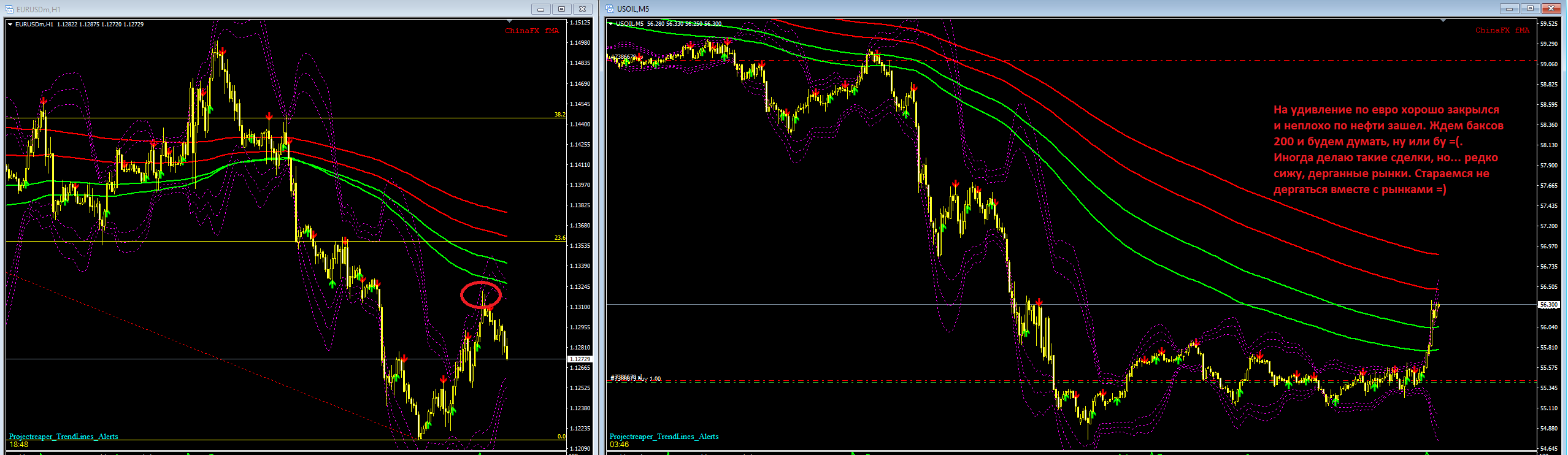The height and width of the screenshot is (455, 1568).
Task: Click the current price tag 56.300
Action: [x=1548, y=305]
